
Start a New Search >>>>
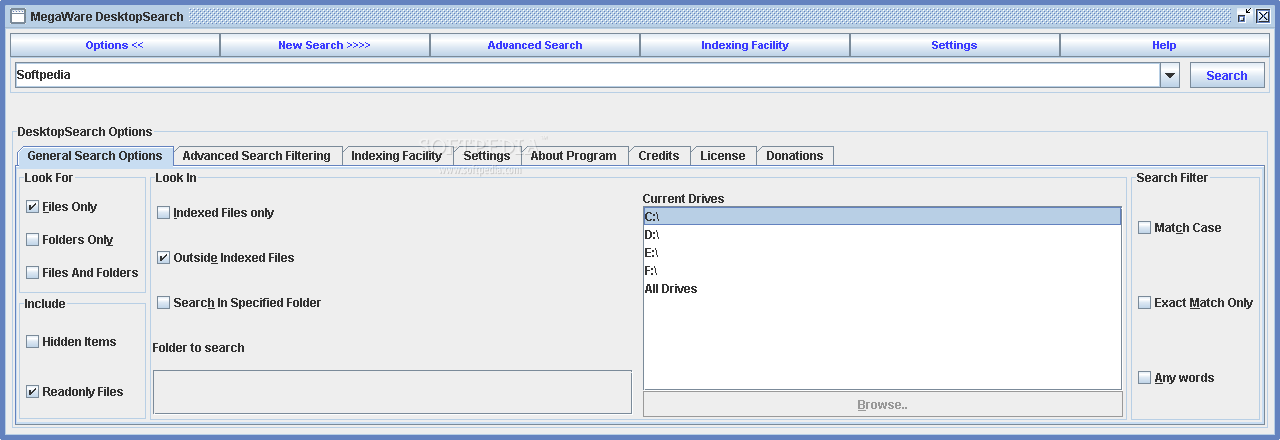coord(325,45)
